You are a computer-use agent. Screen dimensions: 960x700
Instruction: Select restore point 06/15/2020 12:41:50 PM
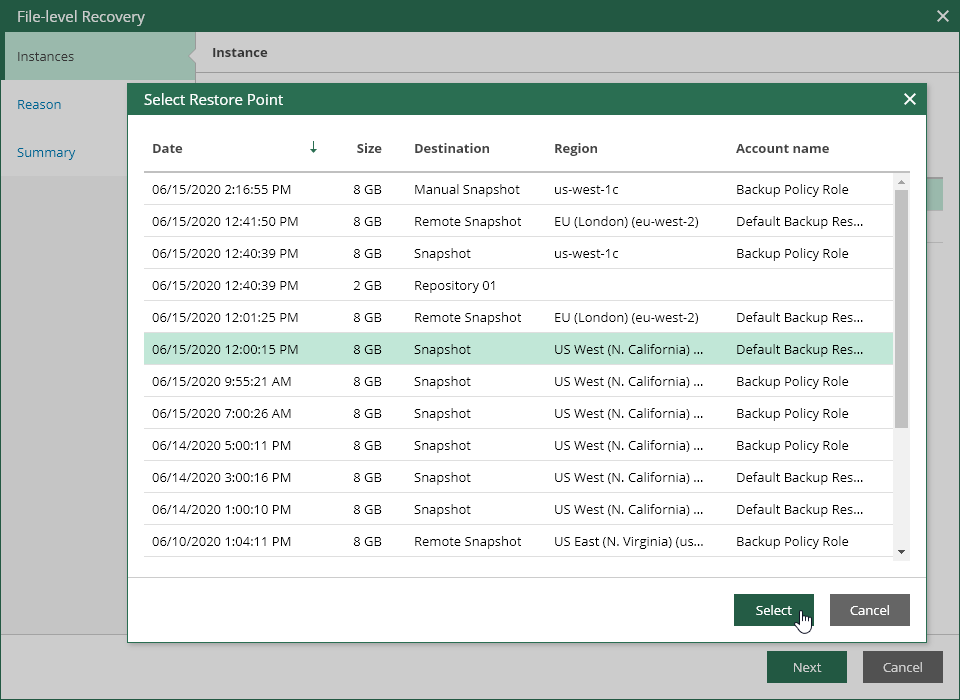coord(518,221)
